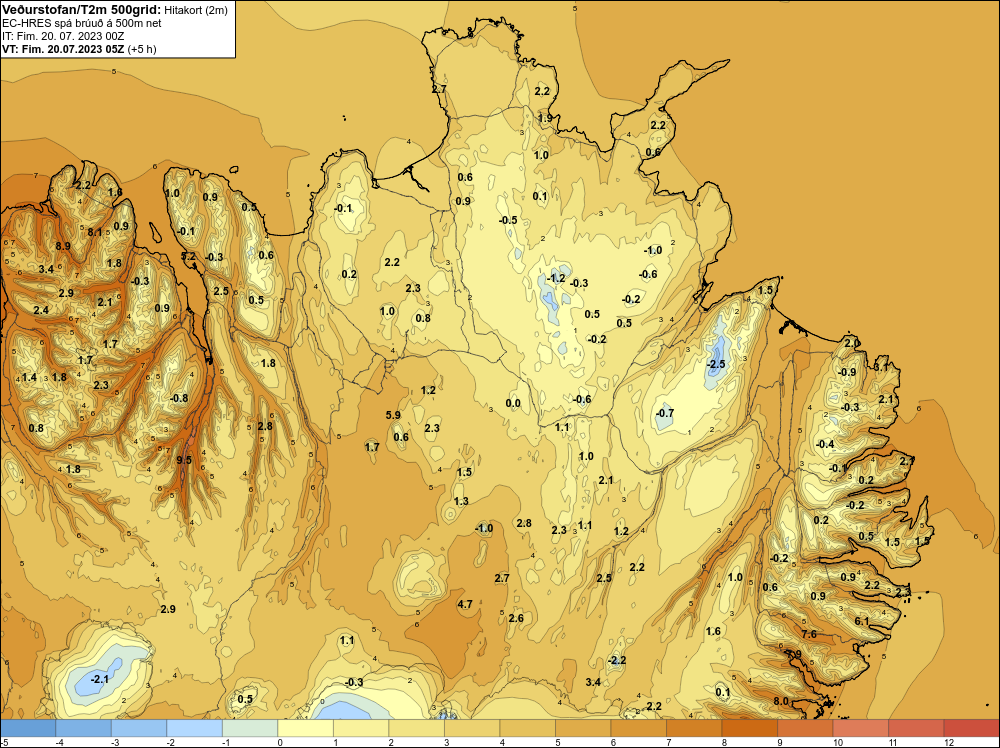
Task: Click the legend color right of 12
Action: tap(971, 728)
